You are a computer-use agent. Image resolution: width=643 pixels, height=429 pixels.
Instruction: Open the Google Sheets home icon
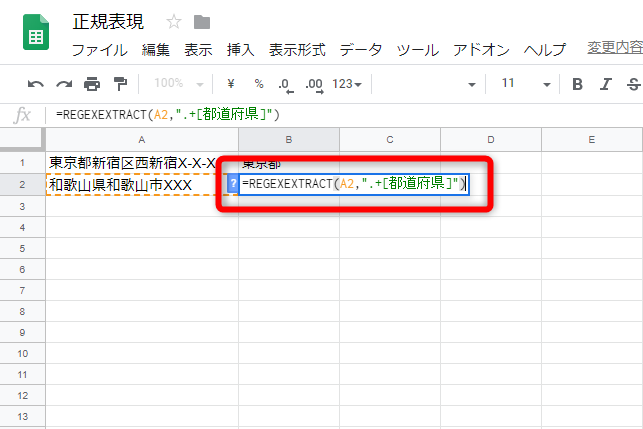[36, 32]
